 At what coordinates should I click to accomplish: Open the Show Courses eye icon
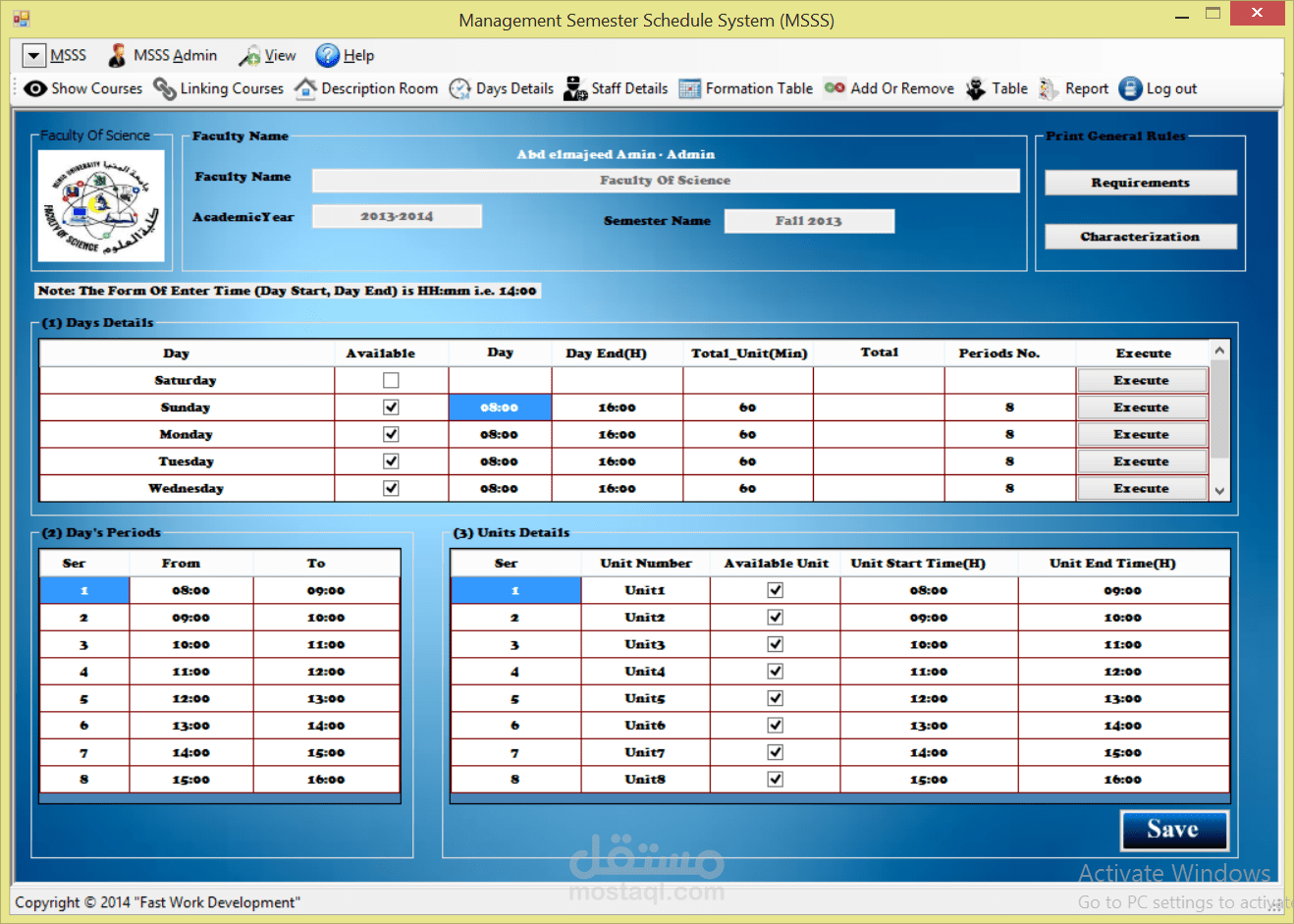click(x=35, y=88)
